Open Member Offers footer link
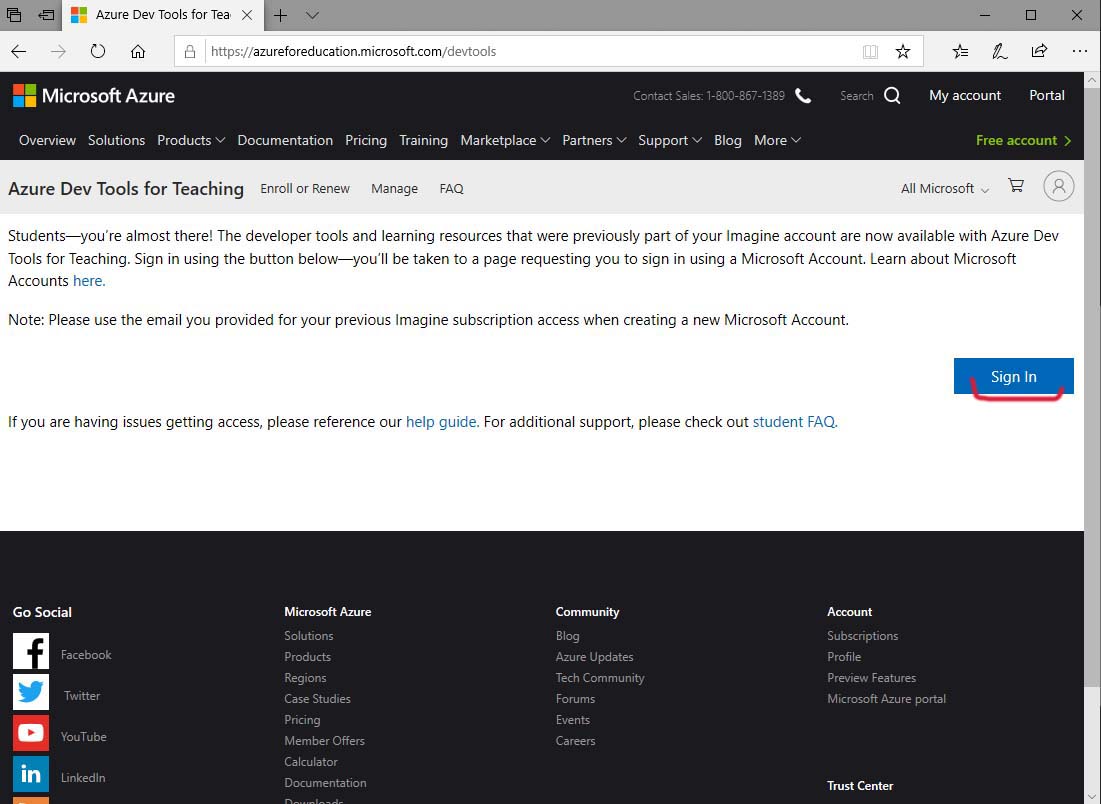This screenshot has height=804, width=1101. [x=324, y=741]
